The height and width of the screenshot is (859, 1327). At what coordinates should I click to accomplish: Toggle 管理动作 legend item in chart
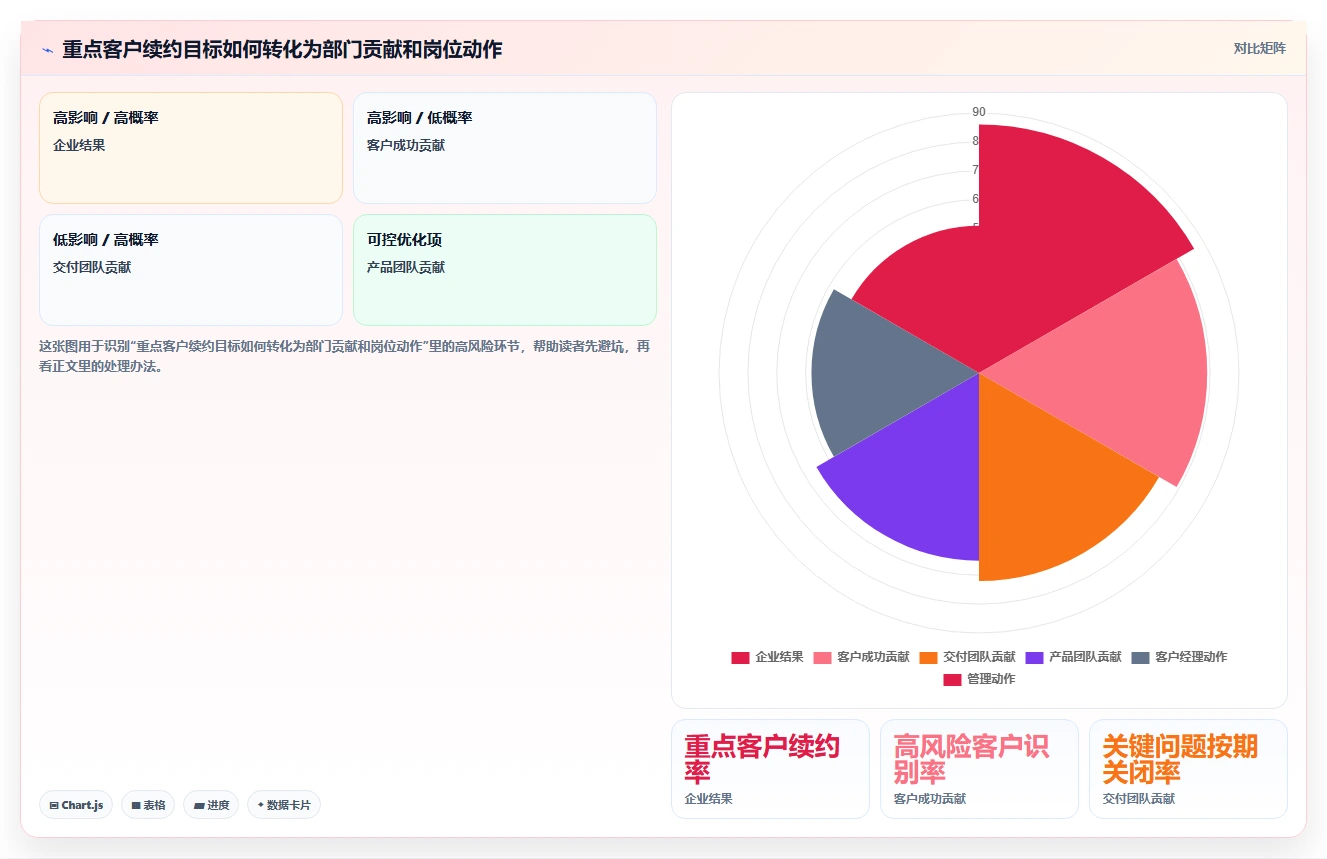(x=980, y=679)
